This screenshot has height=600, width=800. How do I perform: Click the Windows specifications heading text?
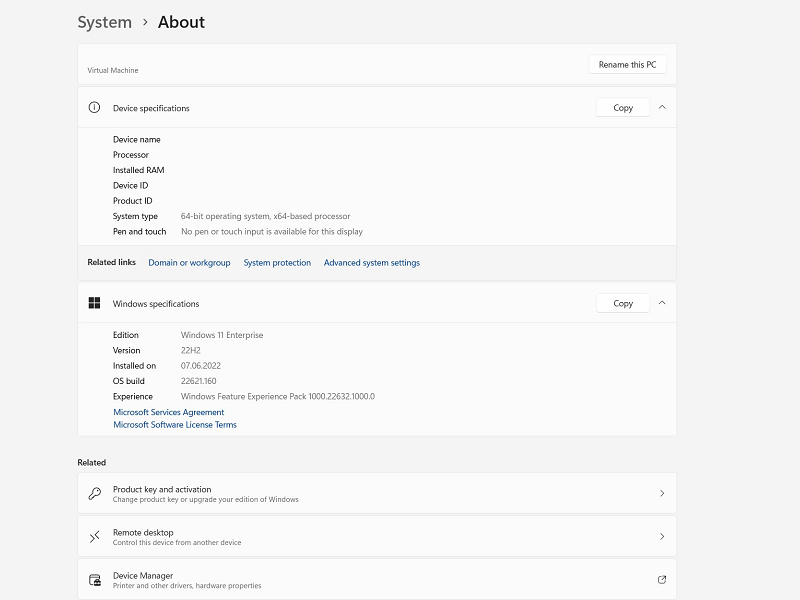point(156,304)
